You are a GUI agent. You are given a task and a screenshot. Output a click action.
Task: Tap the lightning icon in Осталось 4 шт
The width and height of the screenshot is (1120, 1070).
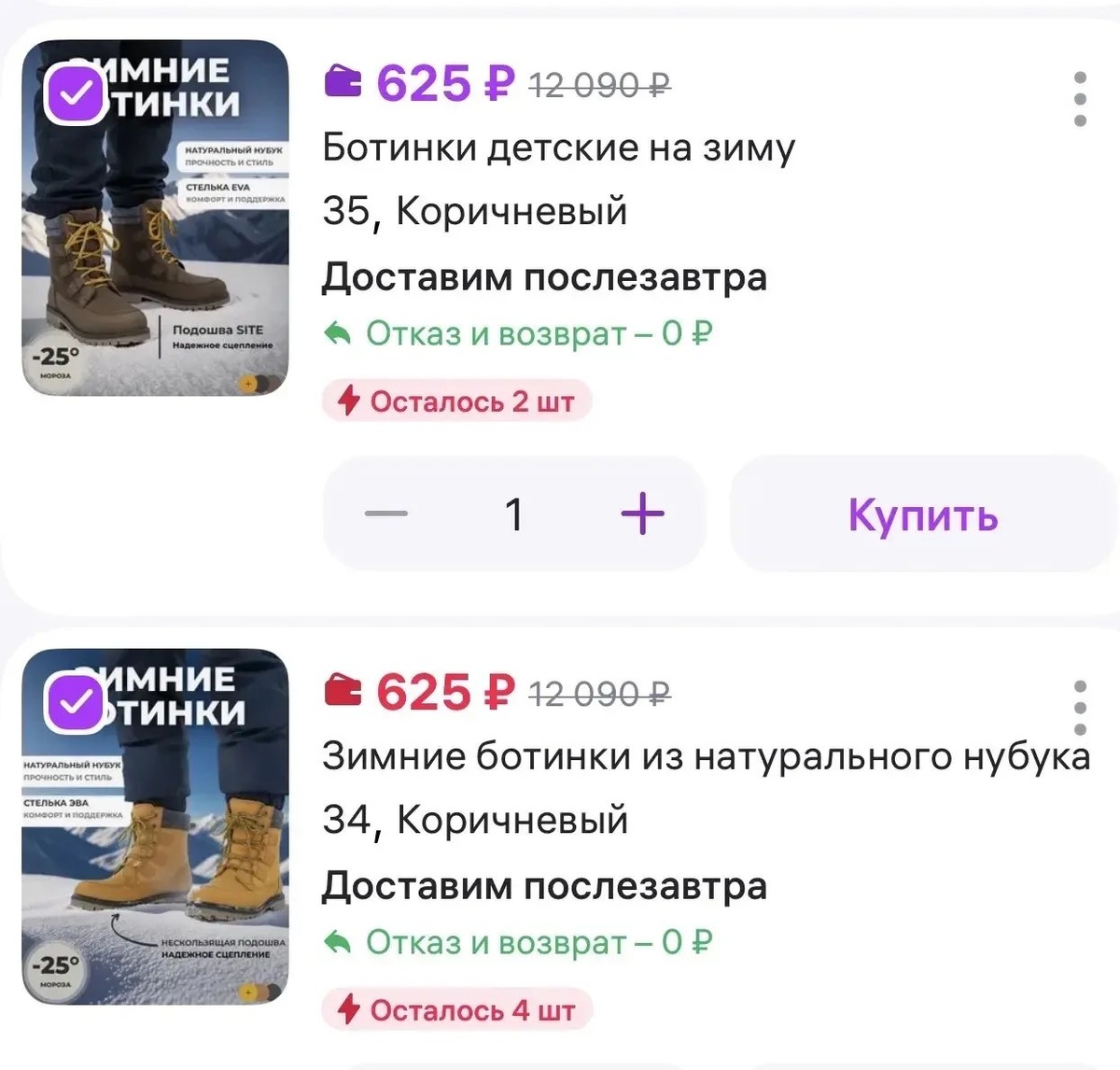(x=348, y=1009)
